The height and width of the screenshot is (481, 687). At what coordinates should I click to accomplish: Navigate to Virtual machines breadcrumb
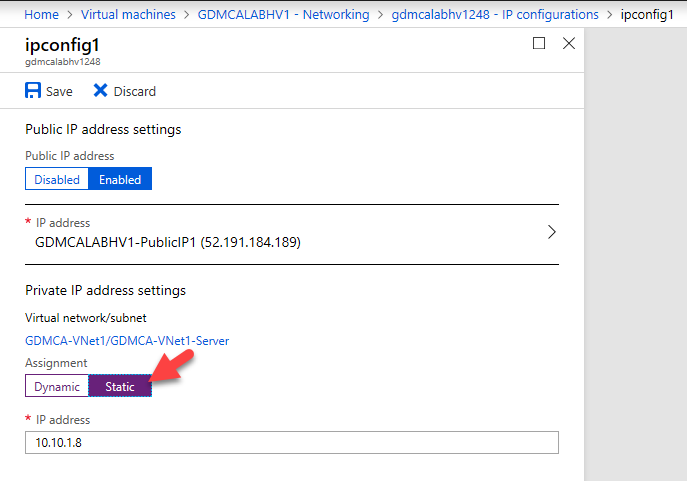click(x=128, y=14)
